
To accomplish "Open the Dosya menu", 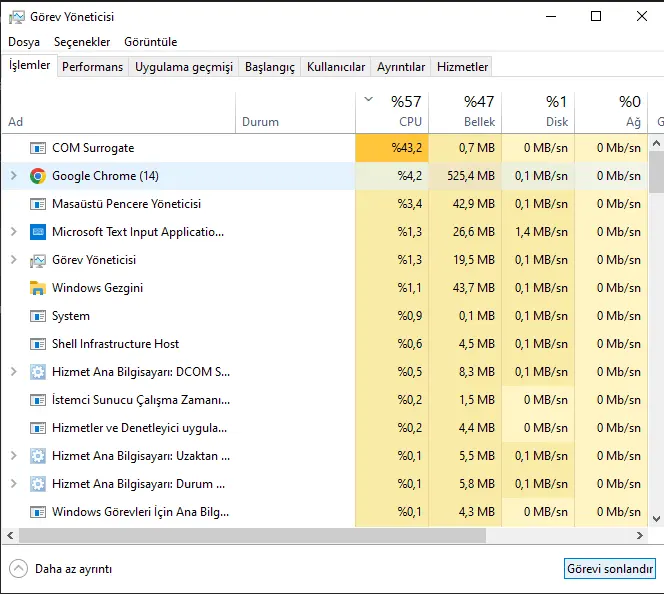I will point(24,42).
